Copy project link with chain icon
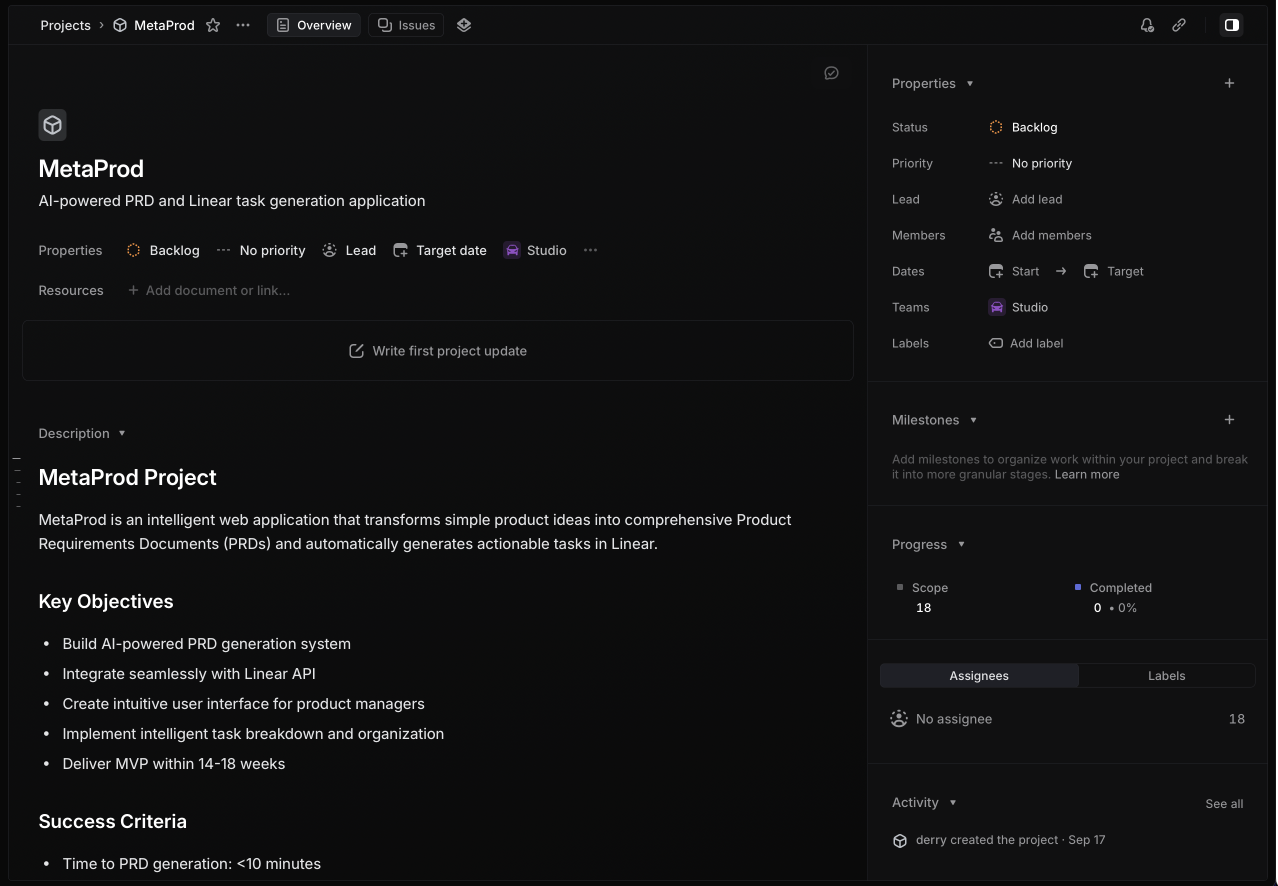This screenshot has width=1278, height=886. tap(1179, 25)
